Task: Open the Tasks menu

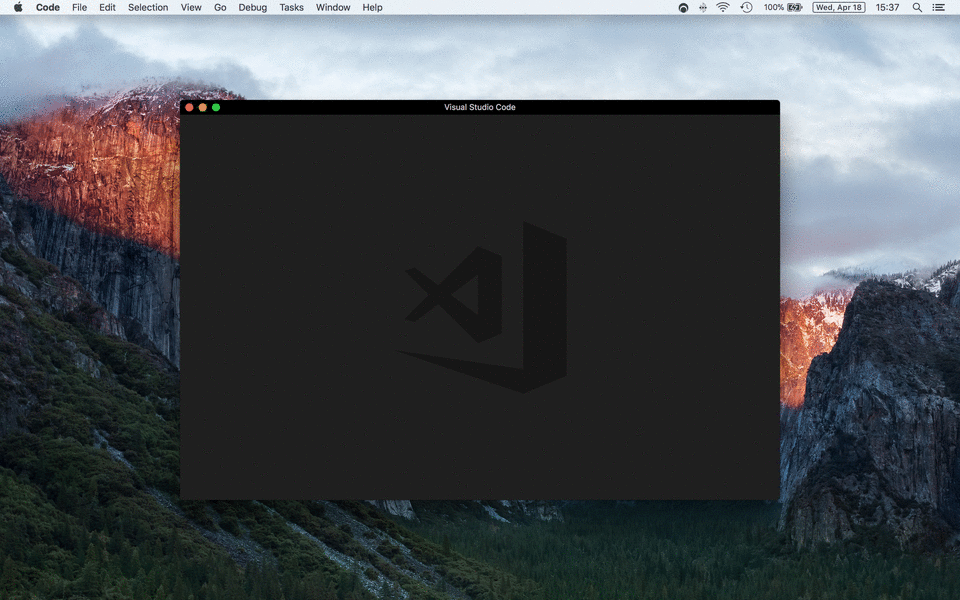Action: (291, 7)
